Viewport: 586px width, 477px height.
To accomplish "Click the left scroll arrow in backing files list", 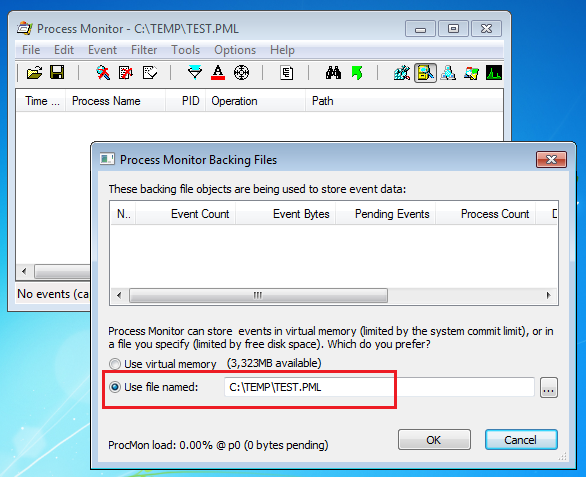I will 119,295.
